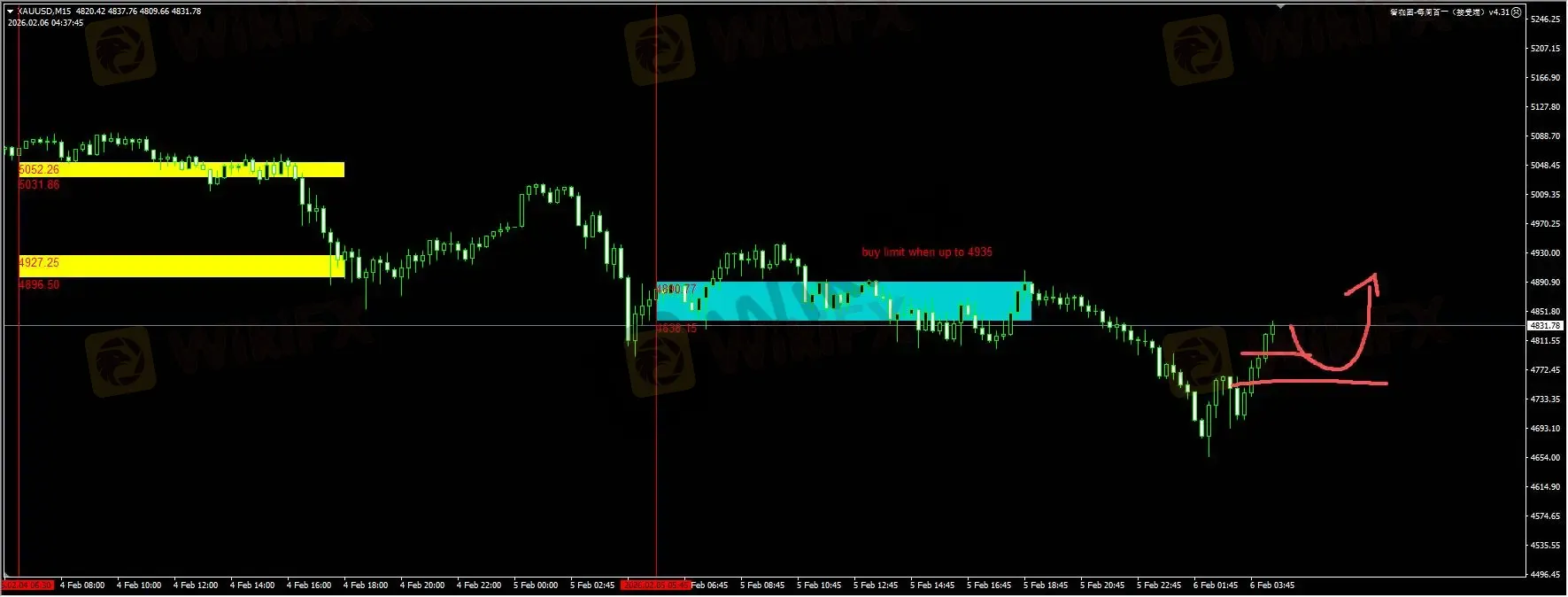Screen dimensions: 1568x597
Task: Click the '4 Feb 14:00' time label
Action: [x=252, y=585]
